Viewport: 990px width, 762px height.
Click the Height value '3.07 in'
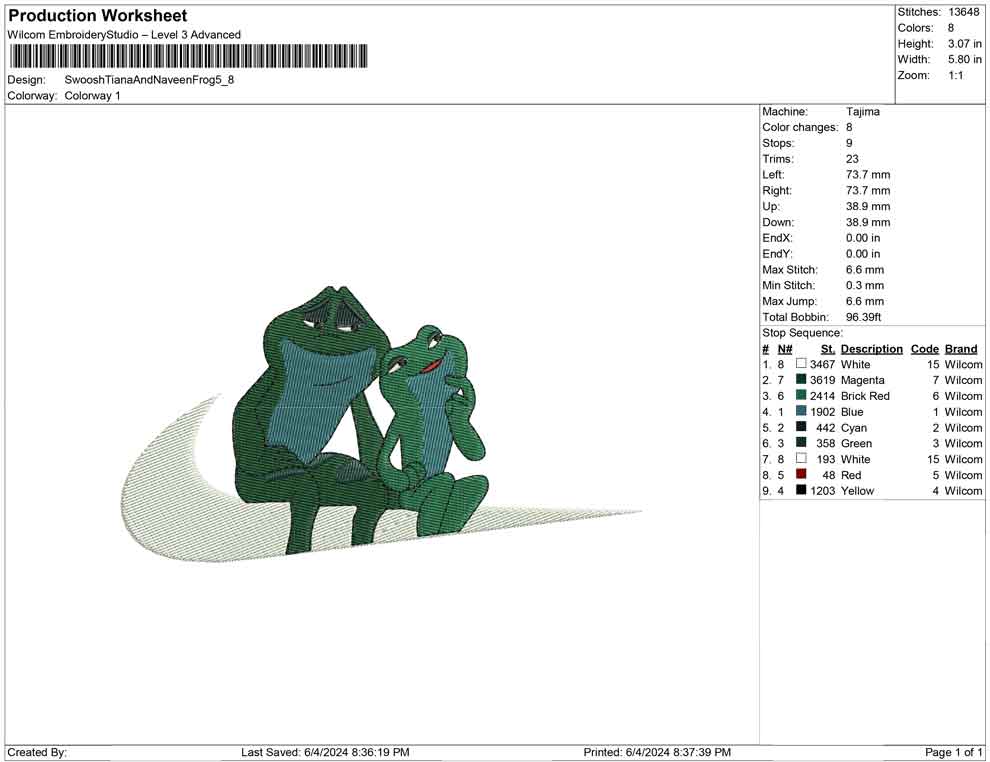(965, 44)
